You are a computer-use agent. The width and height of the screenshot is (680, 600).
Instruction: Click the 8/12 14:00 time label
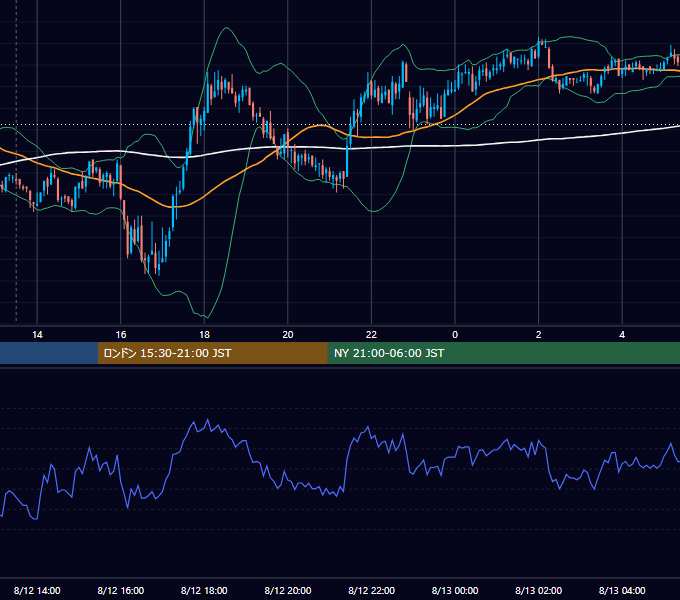pyautogui.click(x=37, y=590)
